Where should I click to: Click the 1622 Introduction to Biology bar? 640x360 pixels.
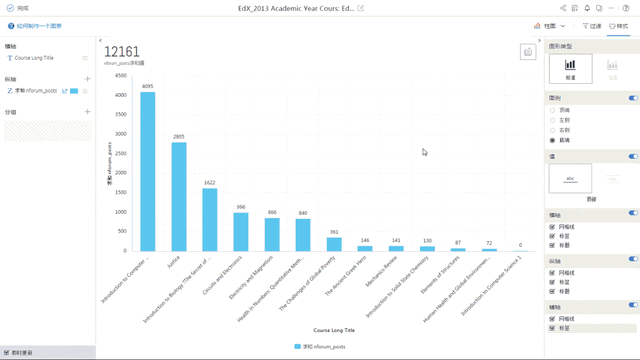pos(210,220)
